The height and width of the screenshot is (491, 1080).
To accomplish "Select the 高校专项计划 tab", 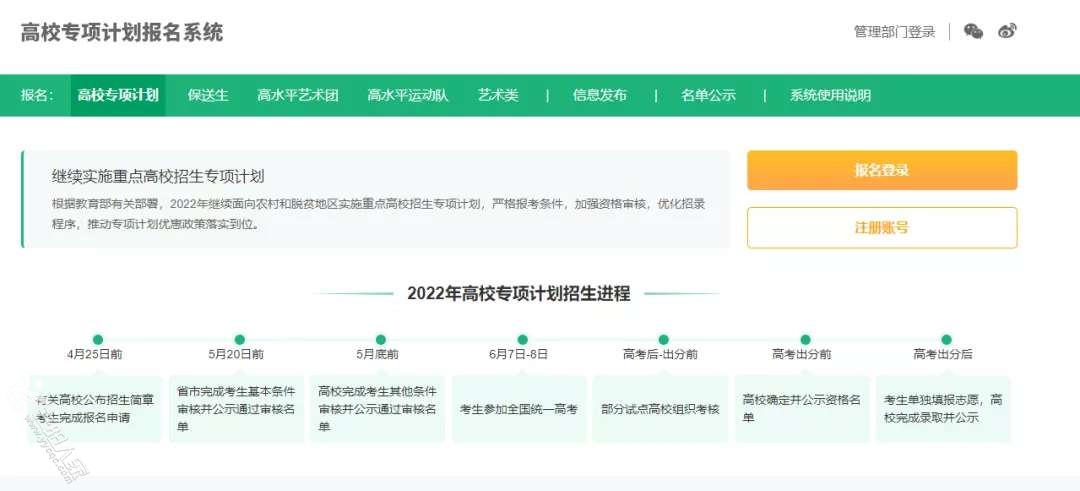I will (x=118, y=95).
